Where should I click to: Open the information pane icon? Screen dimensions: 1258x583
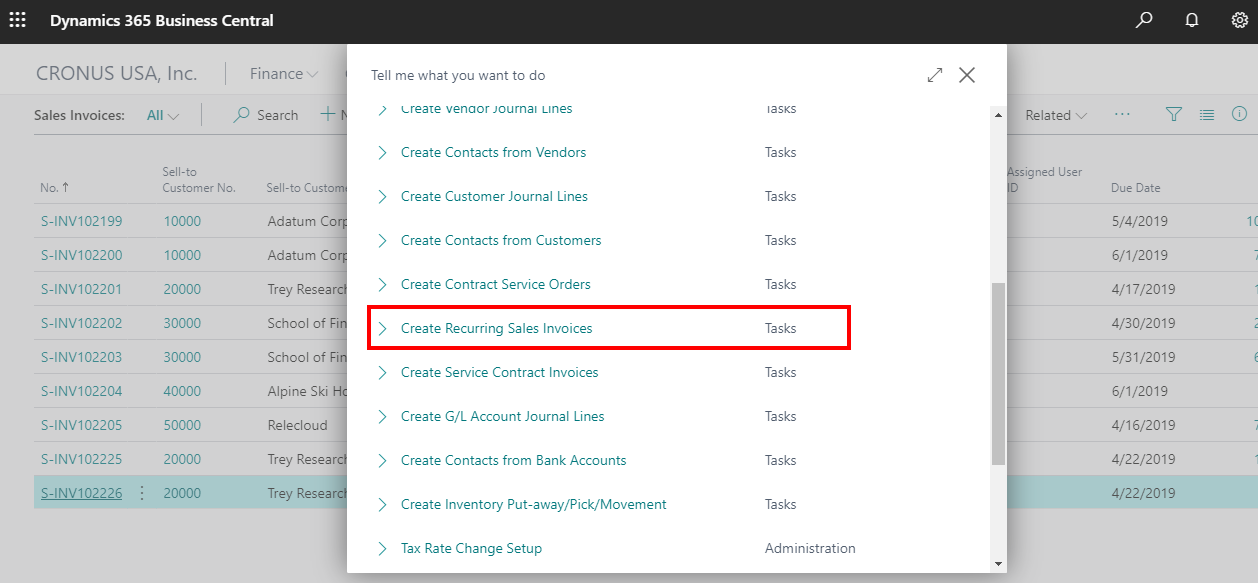(x=1240, y=115)
